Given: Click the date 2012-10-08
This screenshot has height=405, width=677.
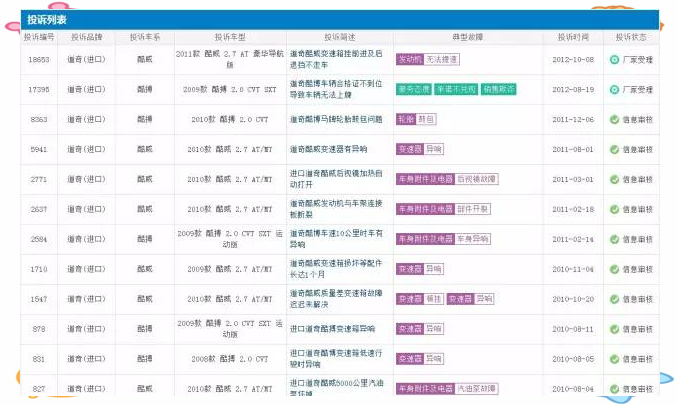Looking at the screenshot, I should click(573, 60).
